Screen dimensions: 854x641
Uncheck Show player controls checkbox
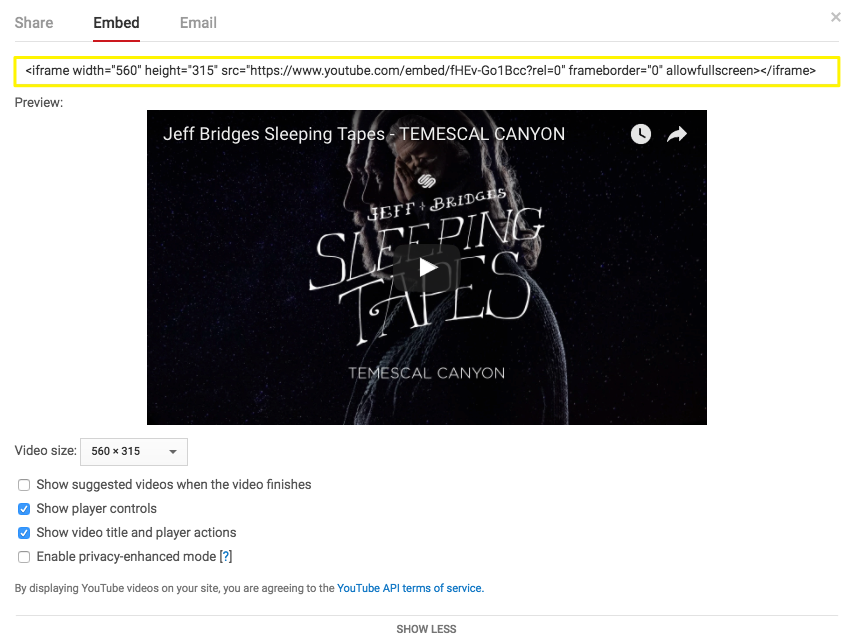(24, 509)
